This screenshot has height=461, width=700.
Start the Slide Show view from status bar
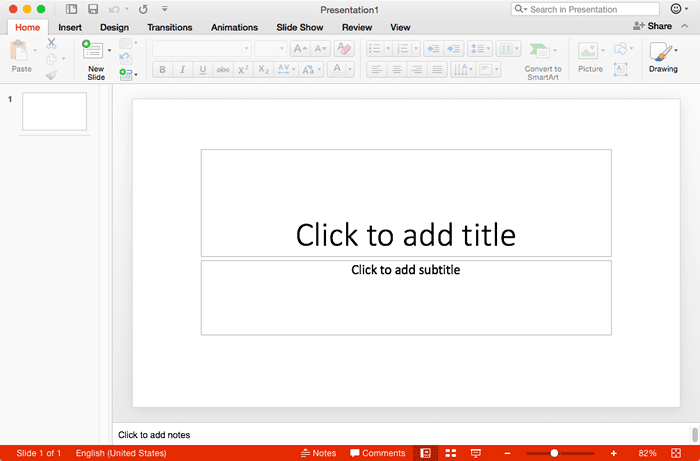pyautogui.click(x=476, y=453)
